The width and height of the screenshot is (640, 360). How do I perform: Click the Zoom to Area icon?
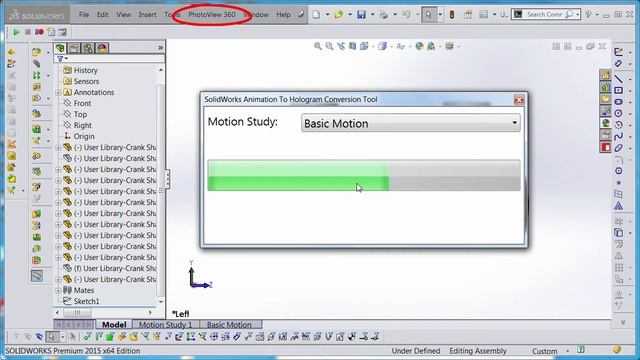click(x=329, y=47)
